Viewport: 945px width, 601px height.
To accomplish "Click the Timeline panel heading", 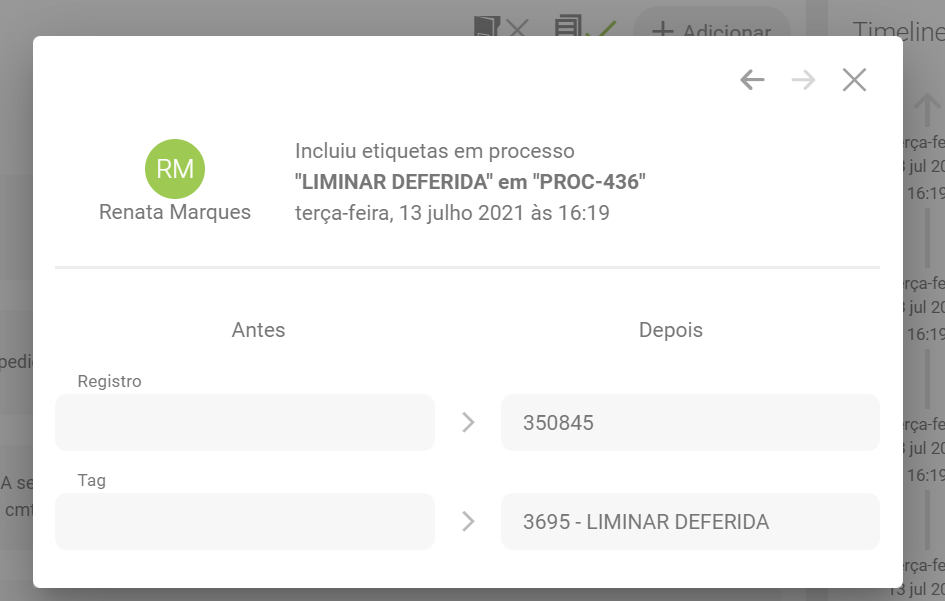I will coord(897,31).
